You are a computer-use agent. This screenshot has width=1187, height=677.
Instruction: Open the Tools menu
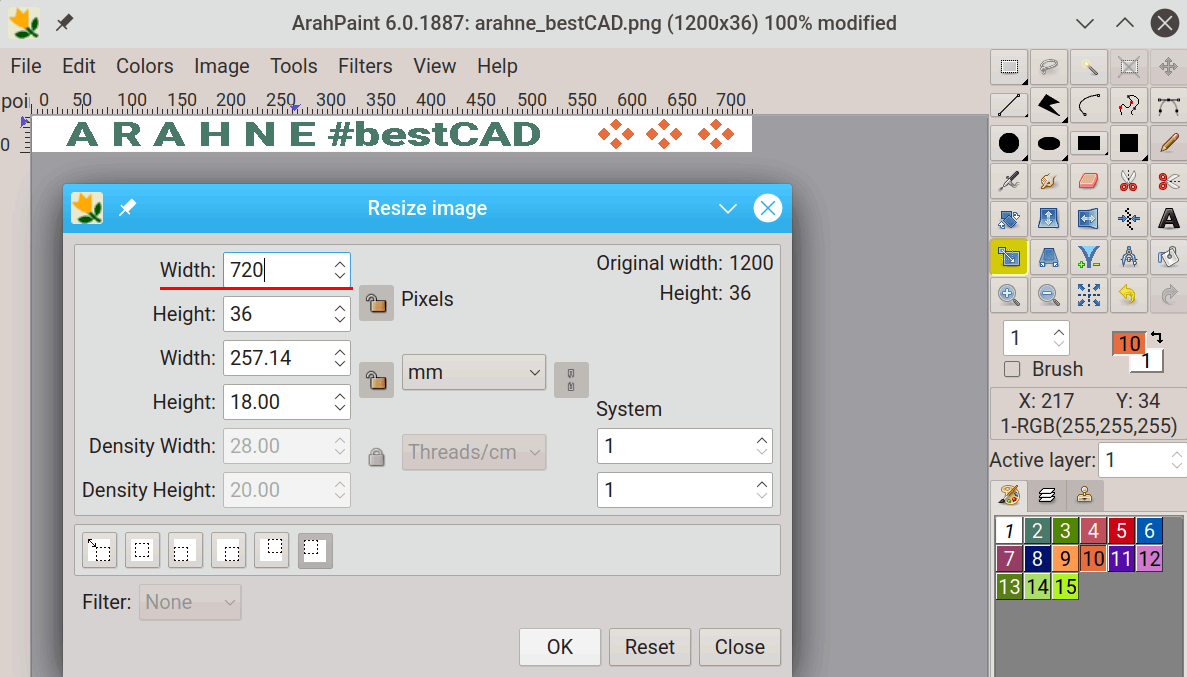tap(294, 66)
